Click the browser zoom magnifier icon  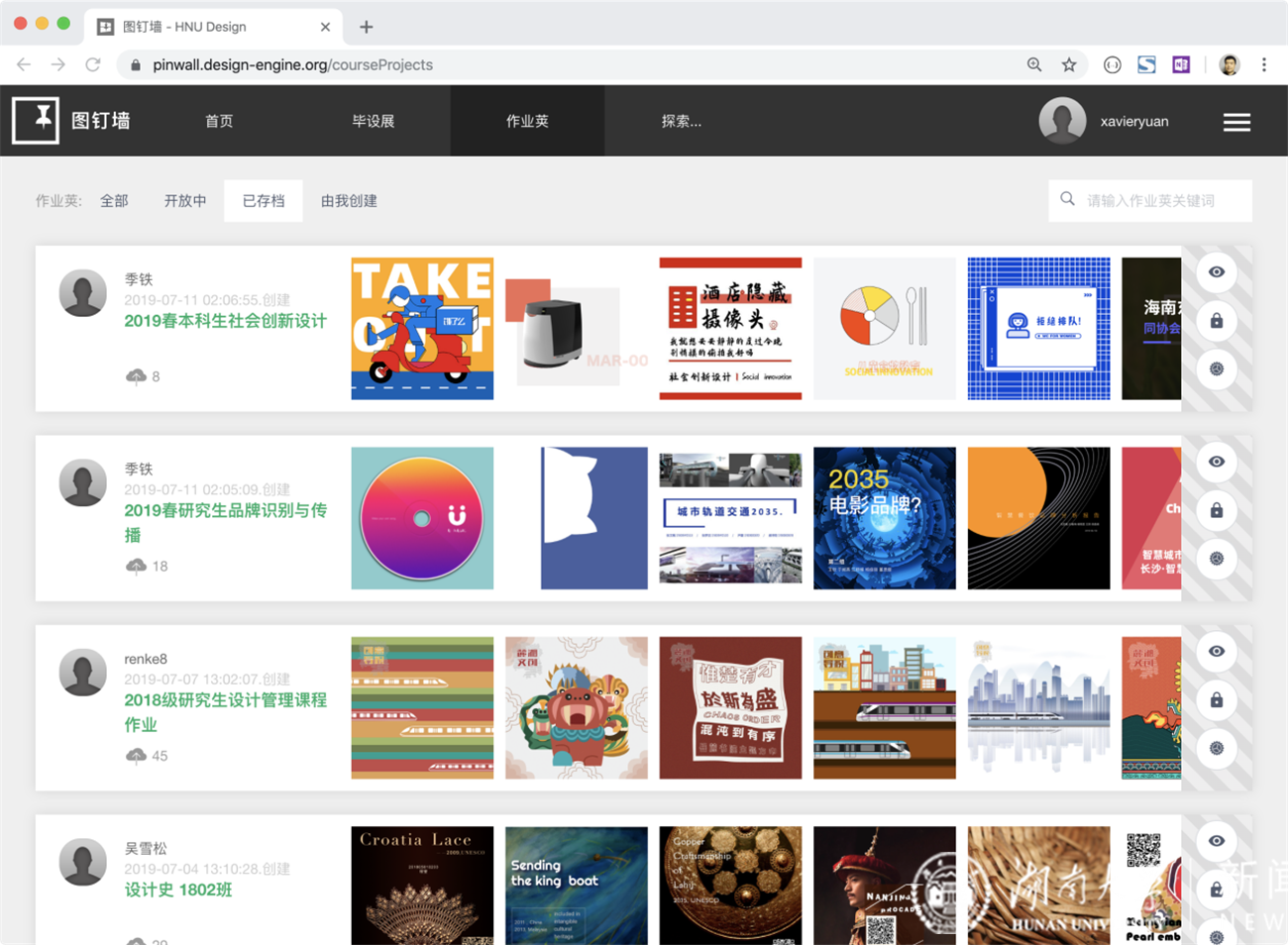1034,65
